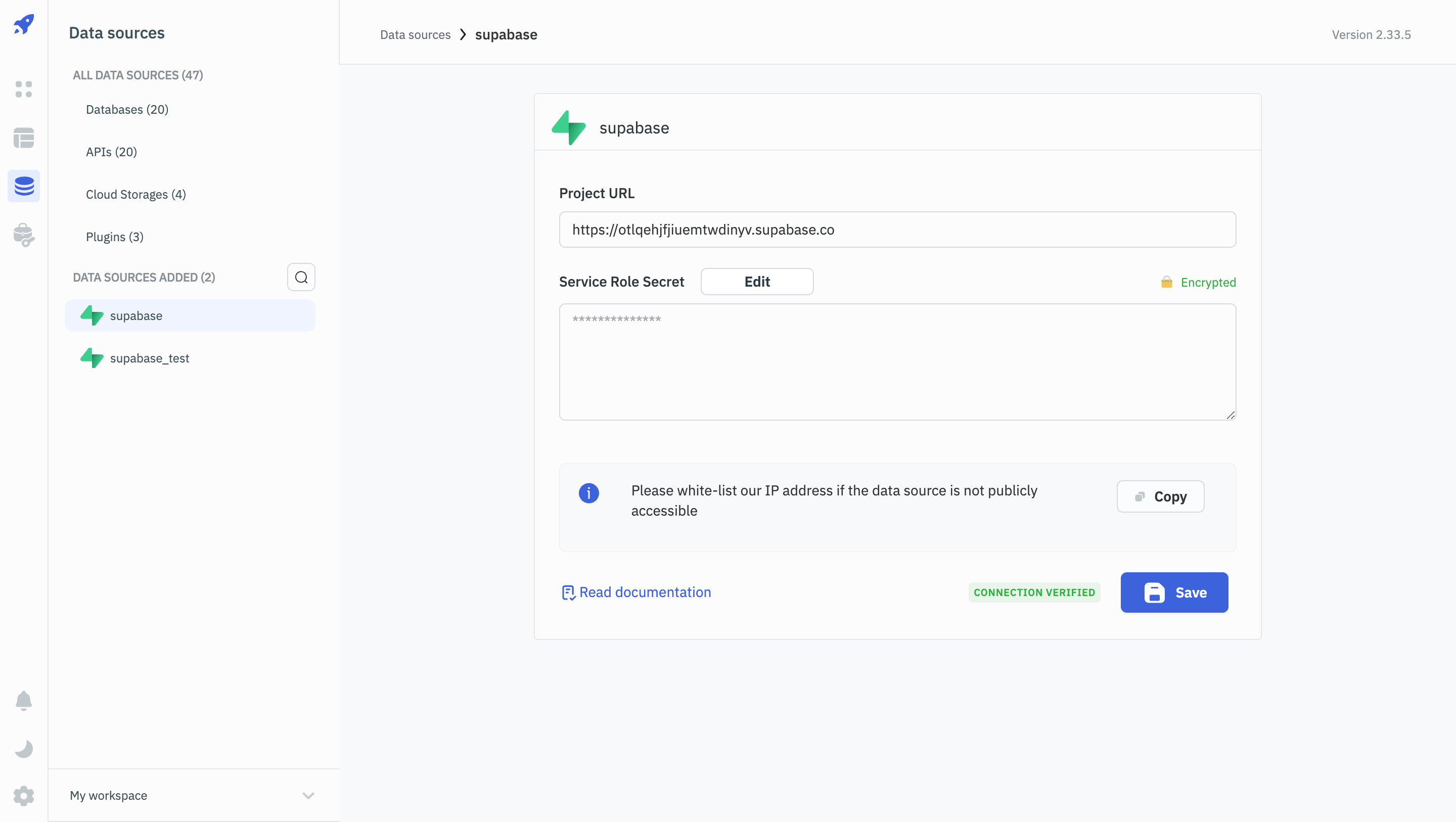Open workspace constants briefcase icon
Viewport: 1456px width, 822px height.
coord(24,235)
